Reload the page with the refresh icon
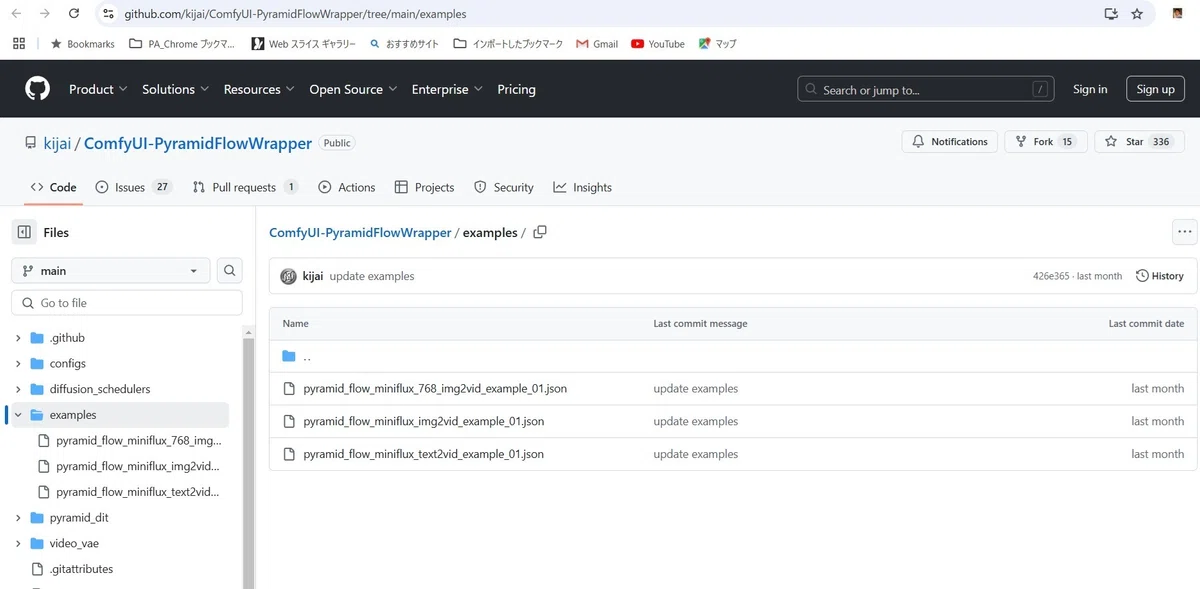The height and width of the screenshot is (589, 1200). pyautogui.click(x=74, y=14)
